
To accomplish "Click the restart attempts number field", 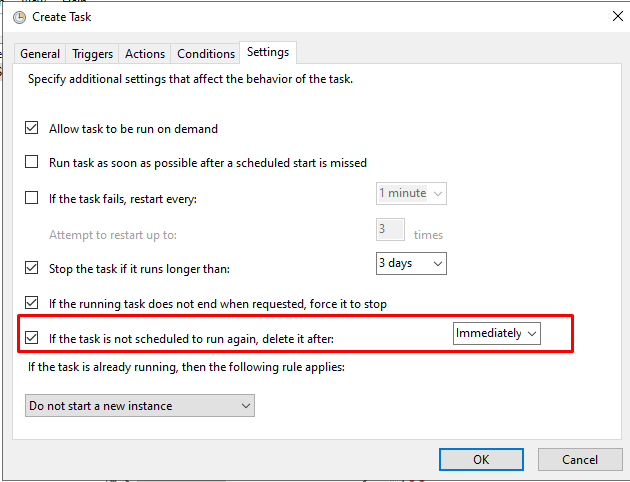I will pos(390,230).
